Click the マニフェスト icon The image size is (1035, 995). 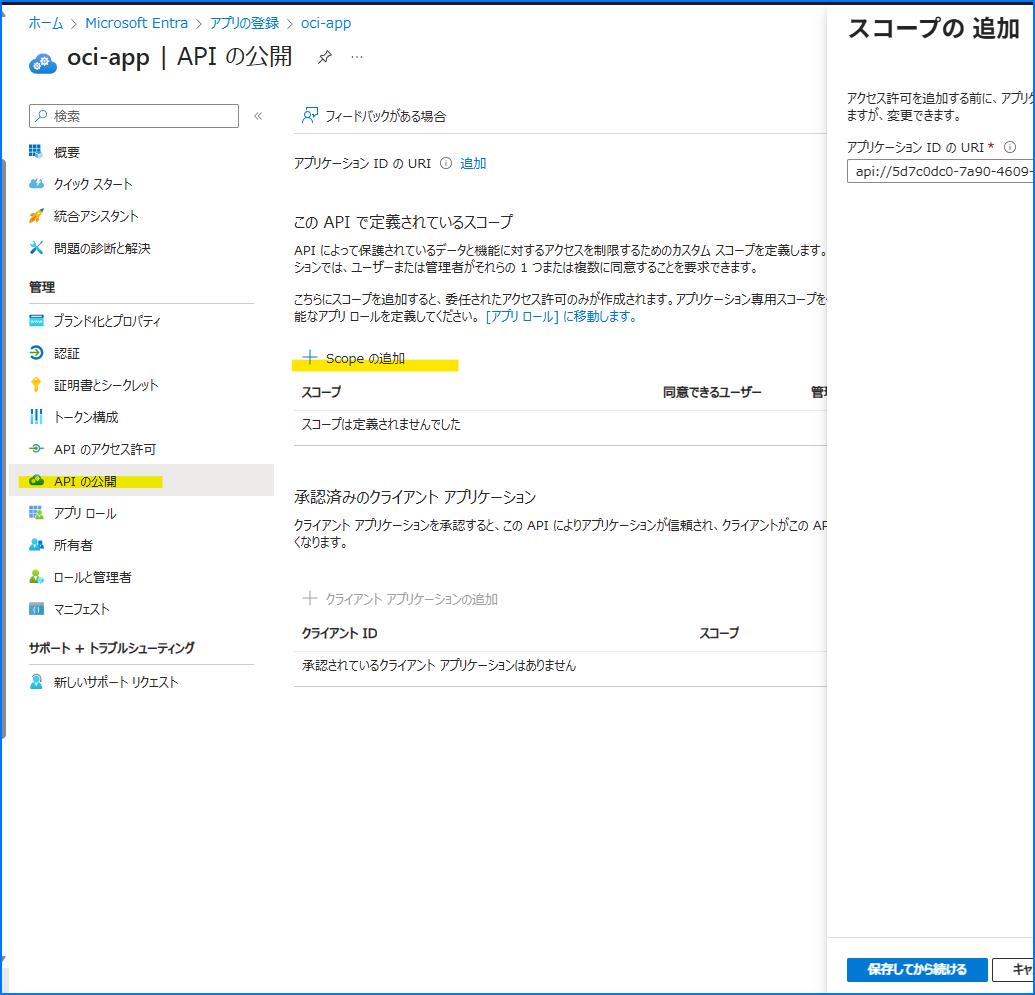36,609
